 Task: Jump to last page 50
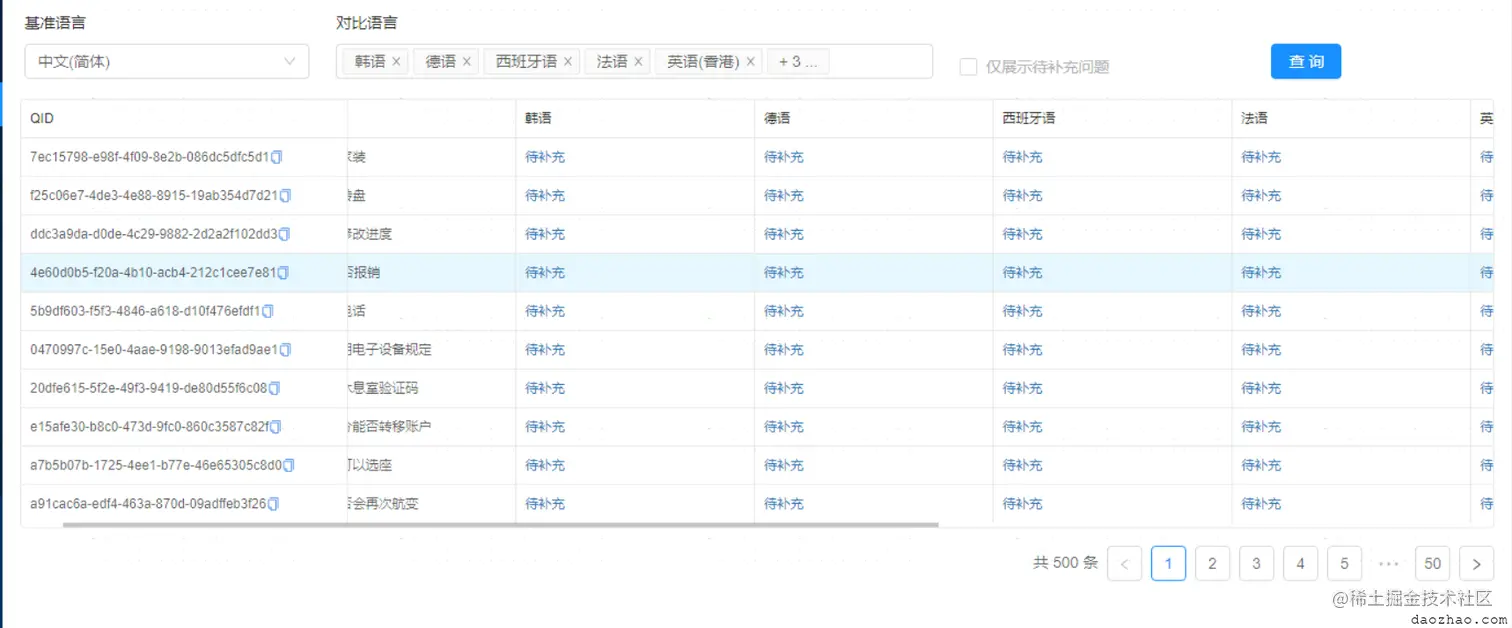[x=1433, y=563]
